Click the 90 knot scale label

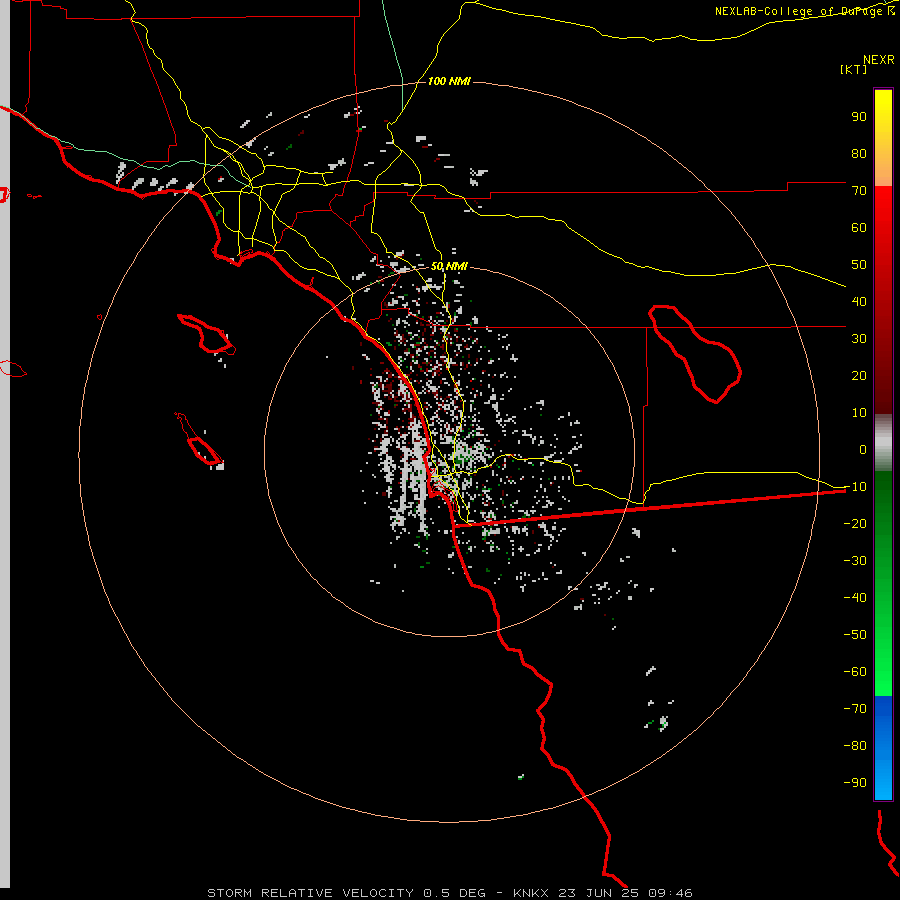[x=859, y=117]
